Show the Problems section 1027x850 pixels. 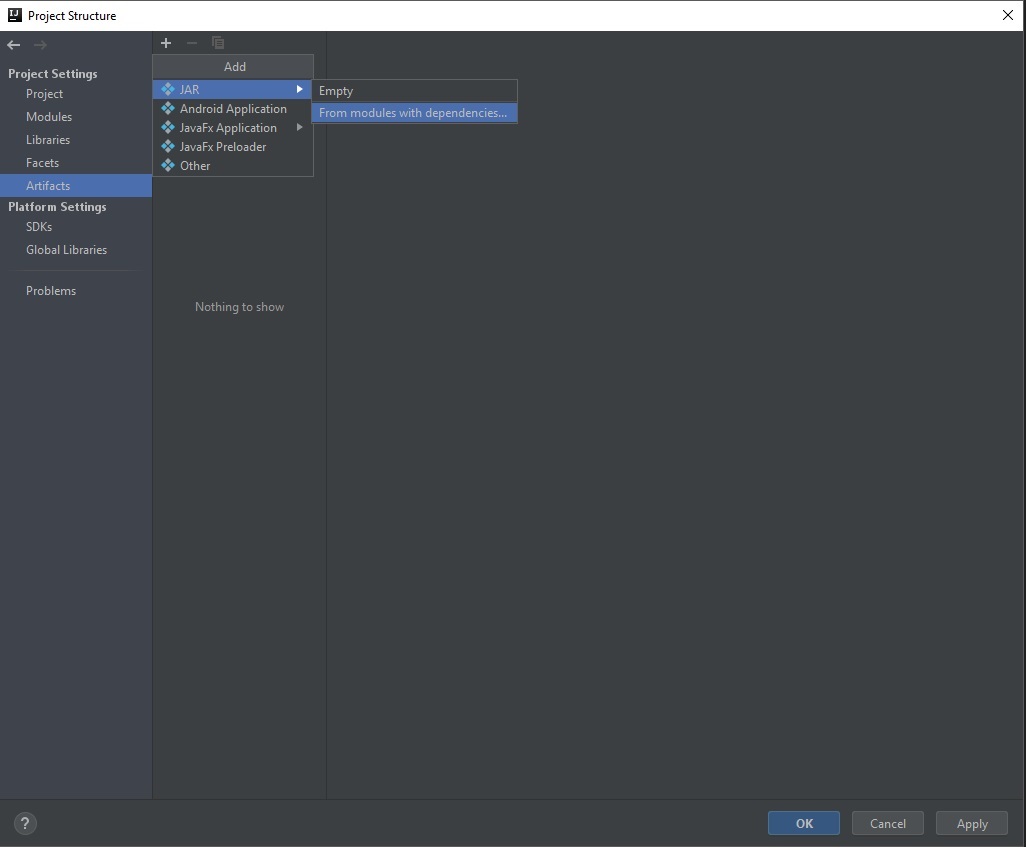(x=51, y=291)
